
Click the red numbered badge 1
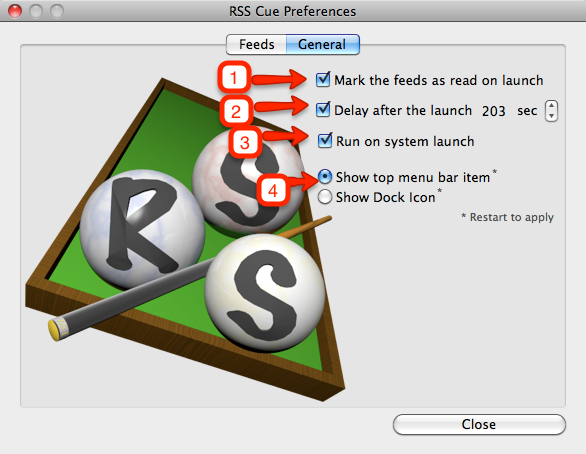234,78
